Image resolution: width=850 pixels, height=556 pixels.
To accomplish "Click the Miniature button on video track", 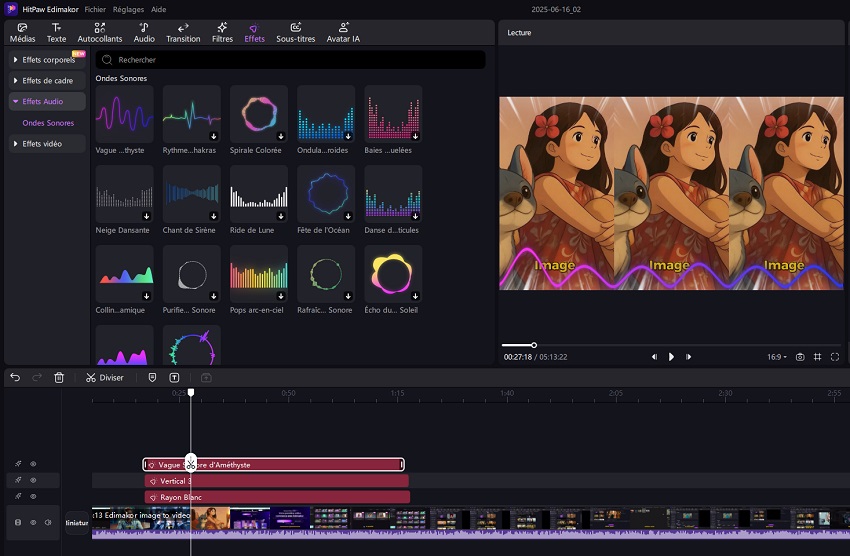I will point(77,522).
